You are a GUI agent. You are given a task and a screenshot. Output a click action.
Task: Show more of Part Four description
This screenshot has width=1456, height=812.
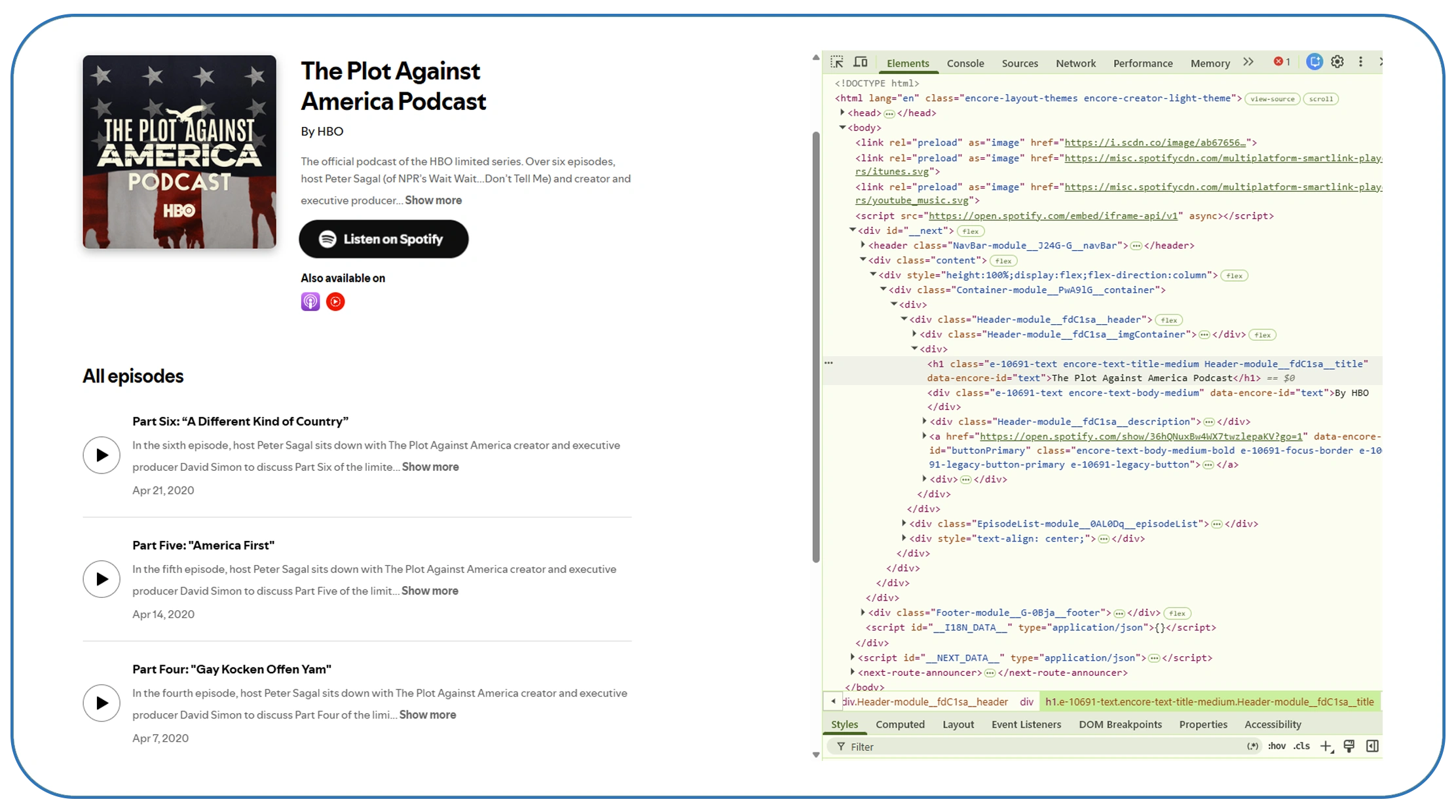tap(428, 714)
